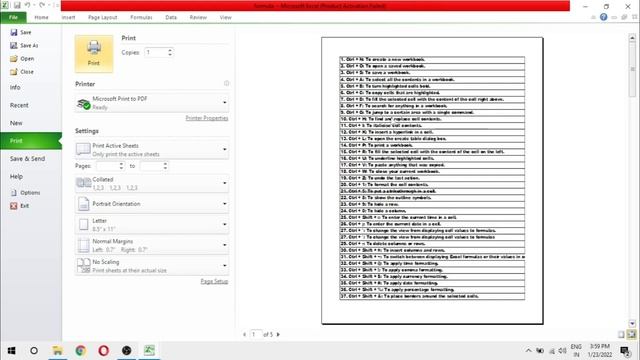Click the Excel Help question mark icon
Viewport: 640px width, 360px height.
pos(604,17)
